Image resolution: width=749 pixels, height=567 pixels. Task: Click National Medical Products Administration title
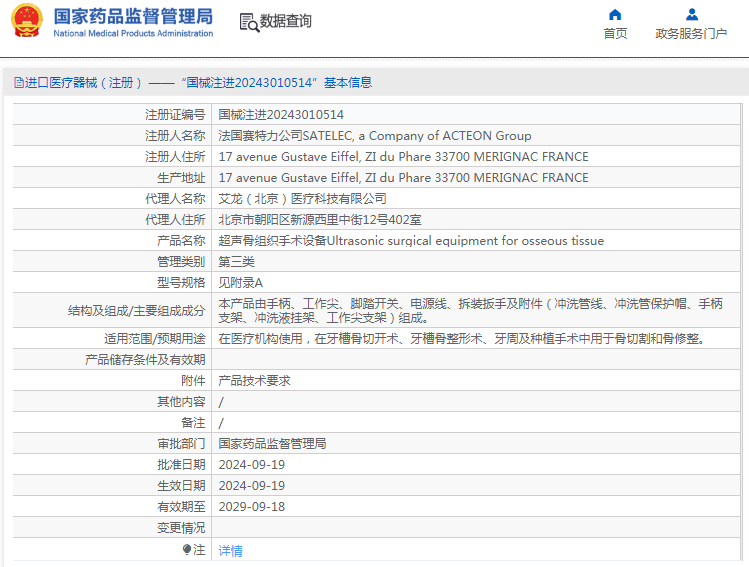[133, 33]
